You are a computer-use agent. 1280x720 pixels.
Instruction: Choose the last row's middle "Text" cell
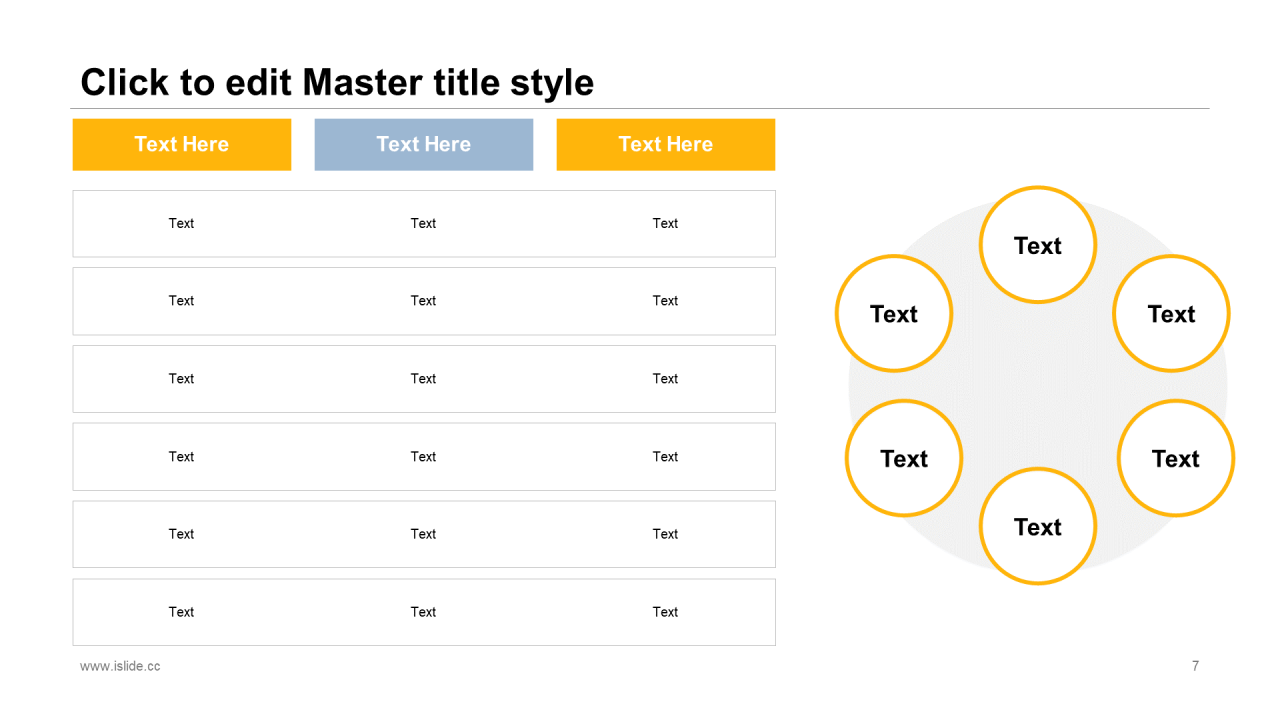[423, 612]
